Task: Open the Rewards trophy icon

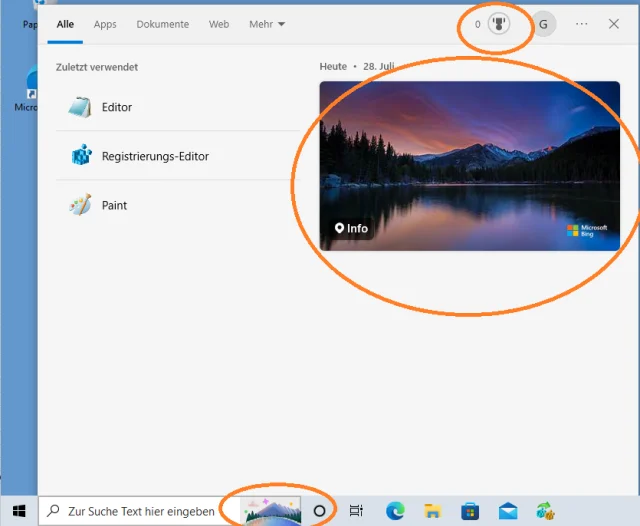Action: 499,24
